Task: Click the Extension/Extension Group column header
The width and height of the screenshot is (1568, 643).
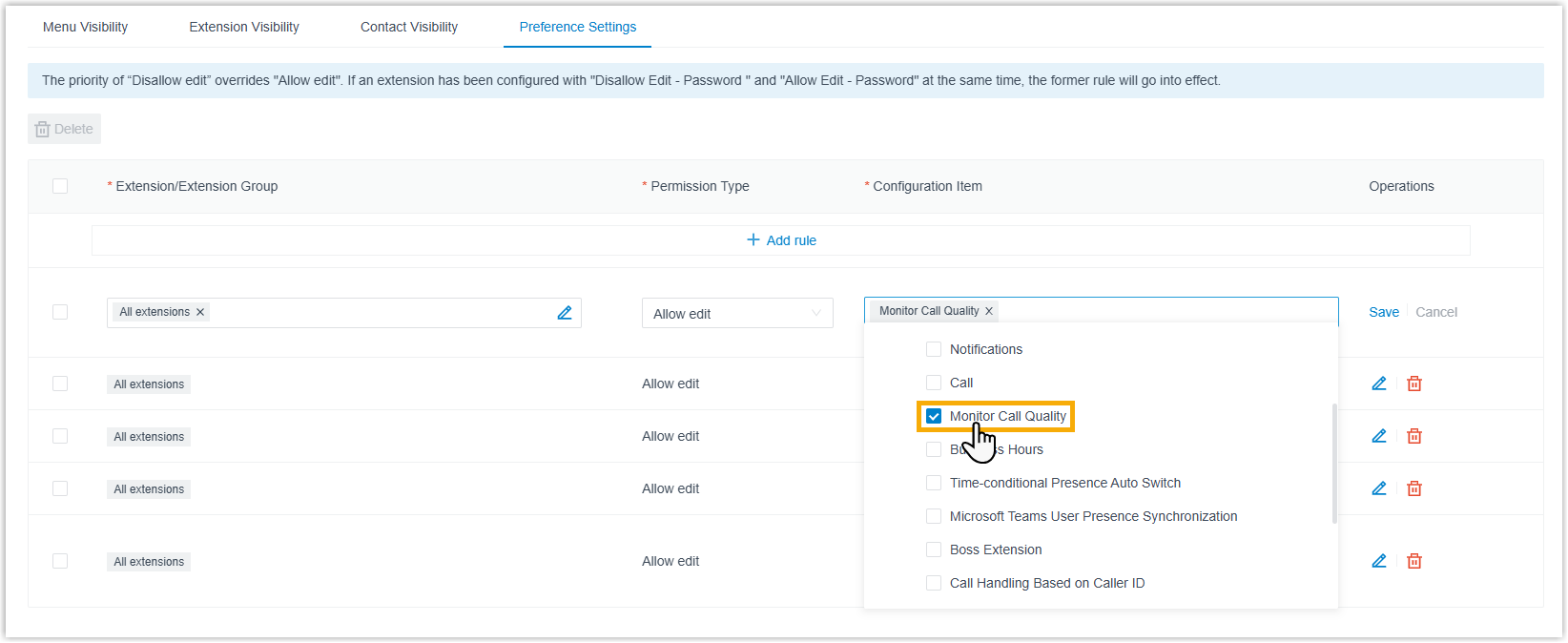Action: coord(196,186)
